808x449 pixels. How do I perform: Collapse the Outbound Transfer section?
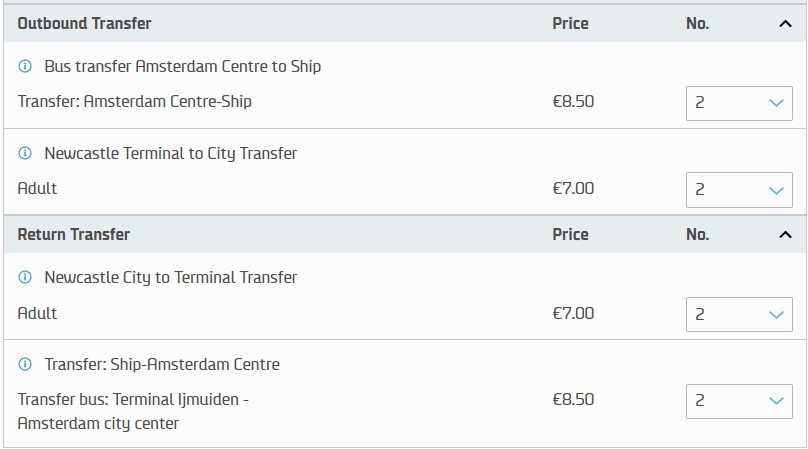click(785, 24)
